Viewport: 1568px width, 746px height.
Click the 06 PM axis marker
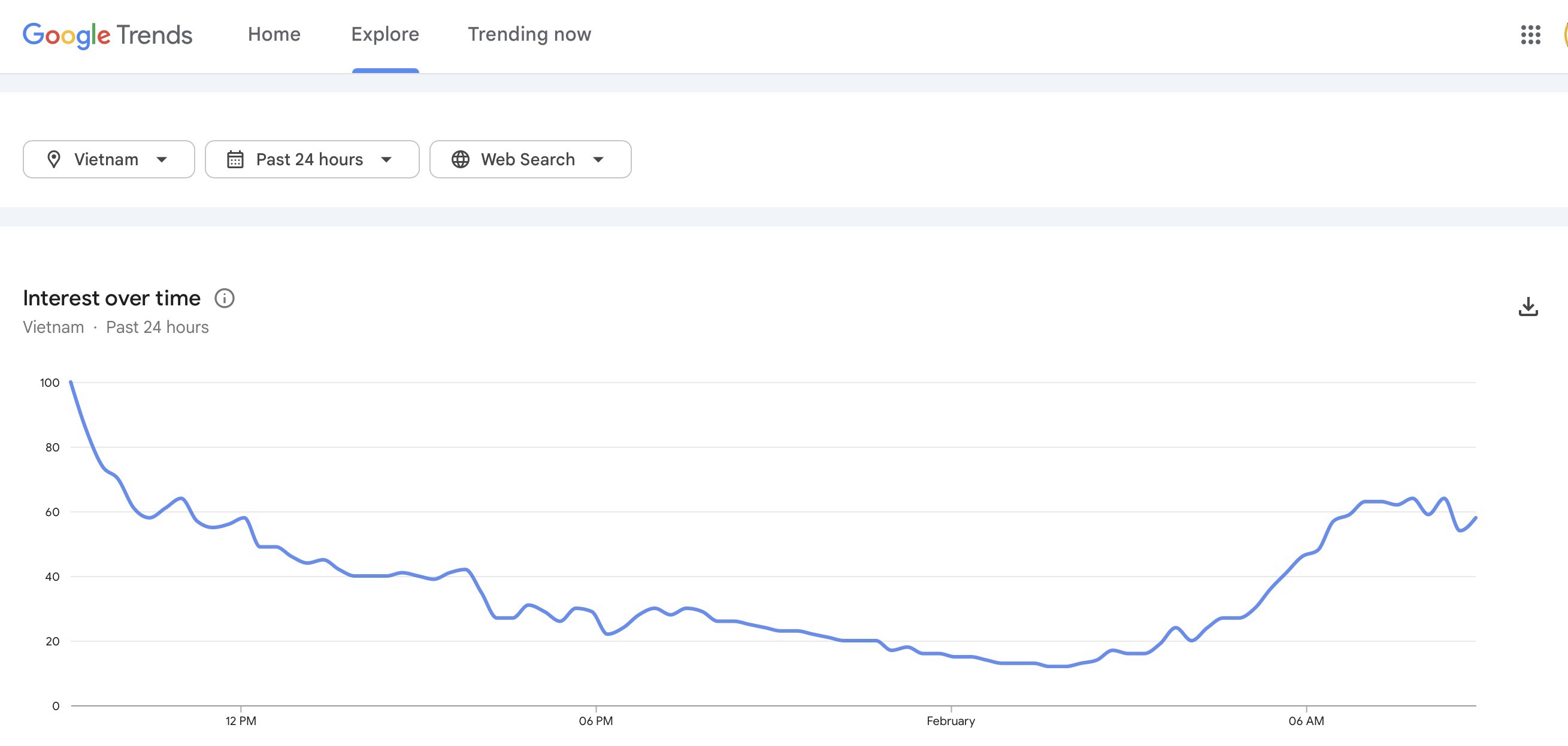point(596,721)
